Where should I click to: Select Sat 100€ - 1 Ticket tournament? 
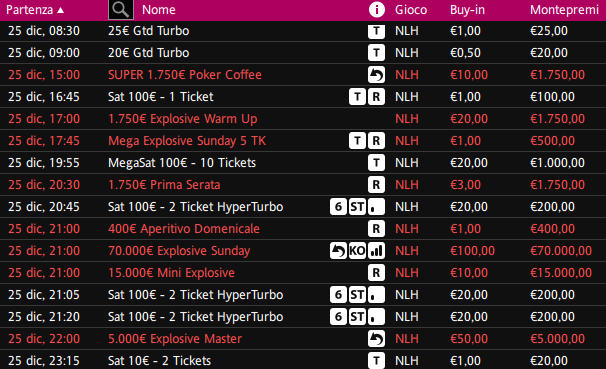[160, 97]
